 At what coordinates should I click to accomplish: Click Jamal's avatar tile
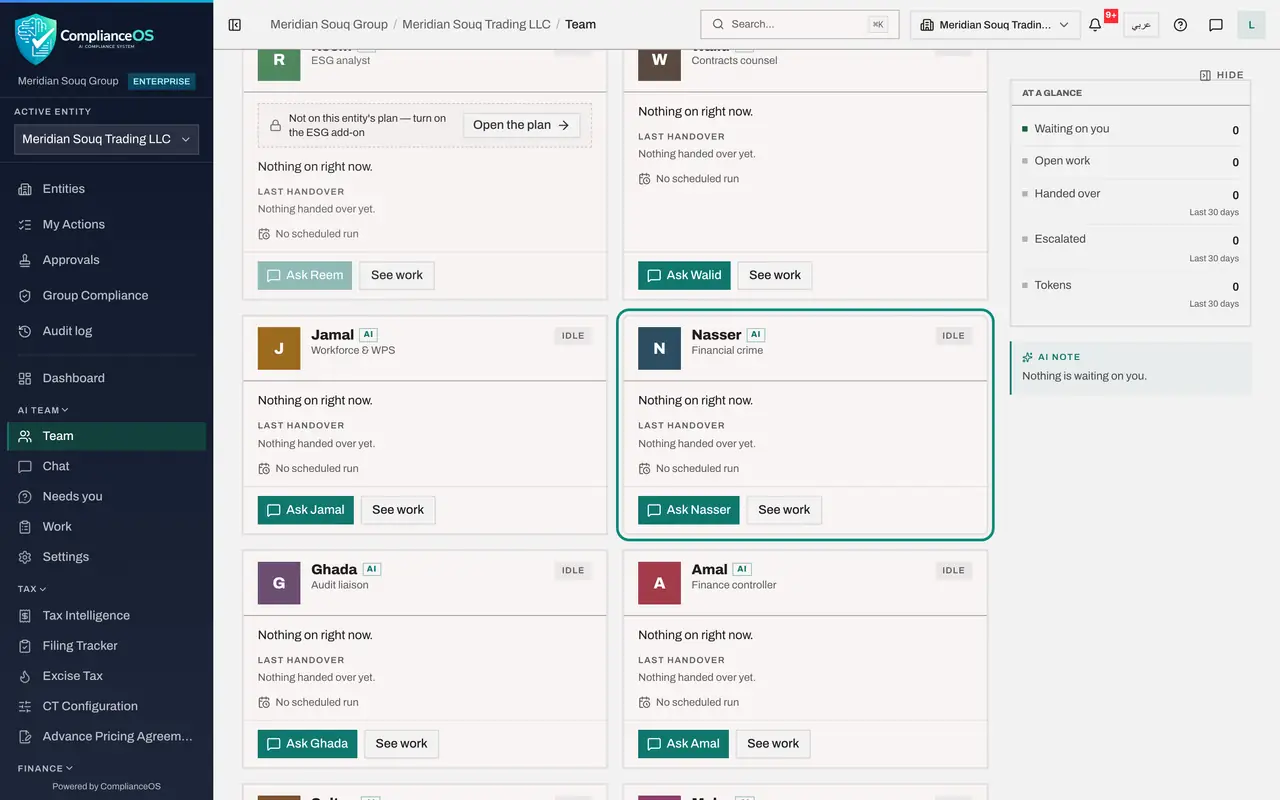click(x=279, y=348)
